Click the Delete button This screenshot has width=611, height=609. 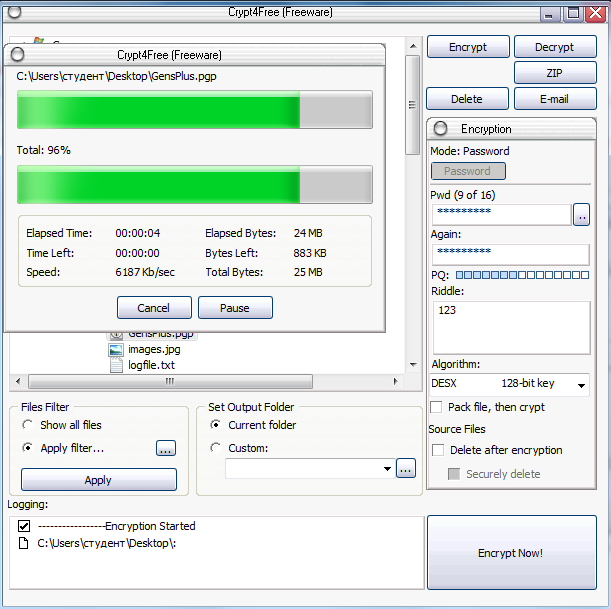467,99
